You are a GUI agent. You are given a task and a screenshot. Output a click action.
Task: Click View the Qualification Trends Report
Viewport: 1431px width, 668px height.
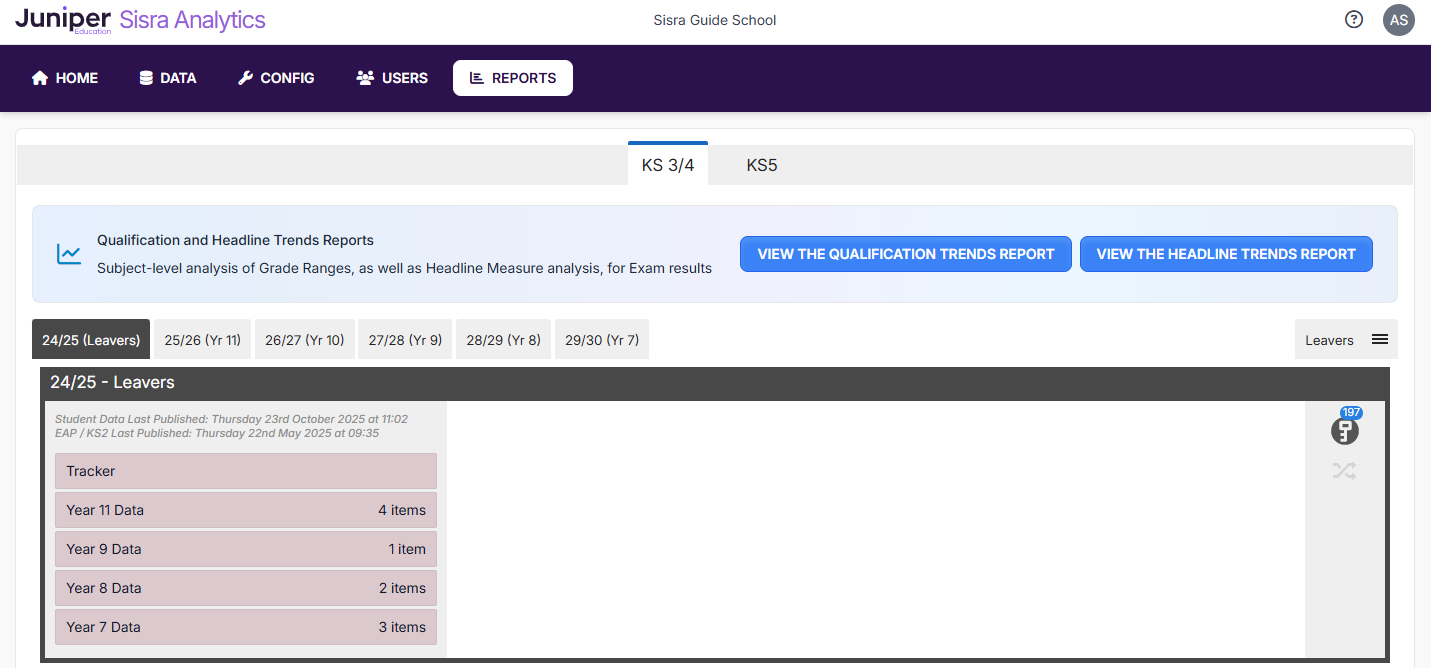coord(905,254)
